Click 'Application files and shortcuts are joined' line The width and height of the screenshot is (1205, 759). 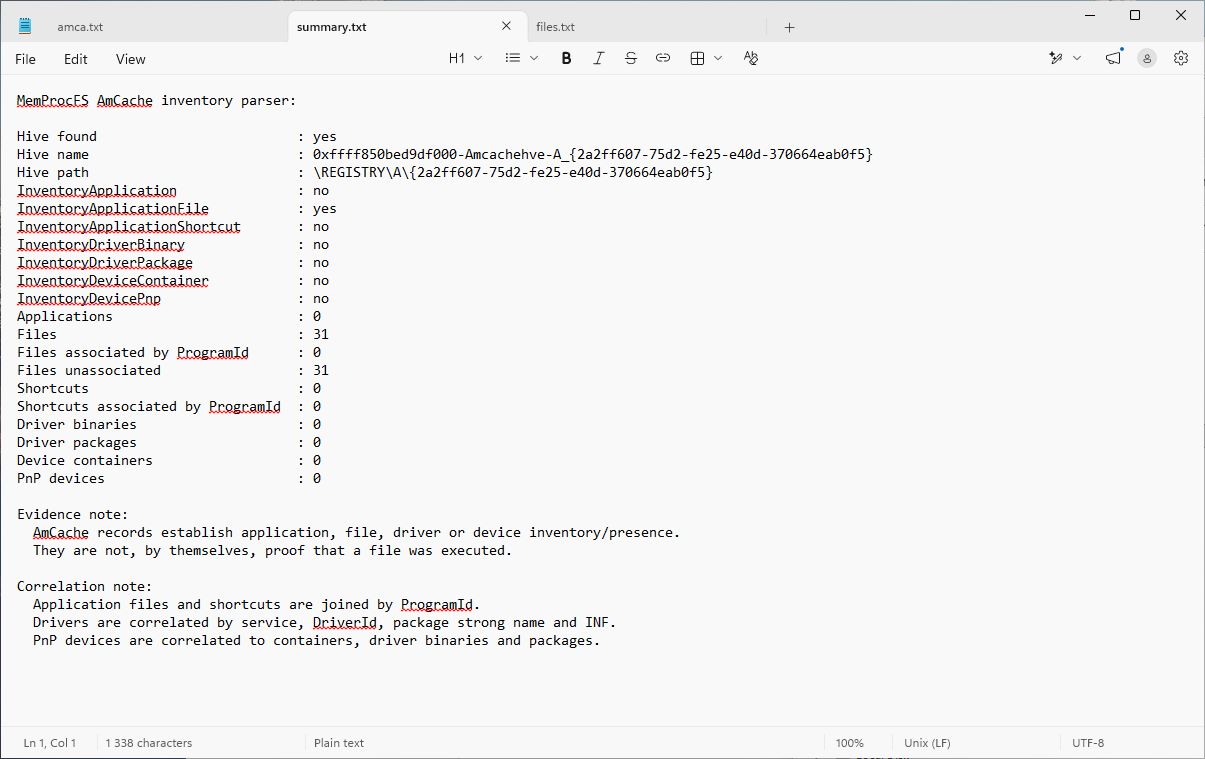pyautogui.click(x=257, y=604)
